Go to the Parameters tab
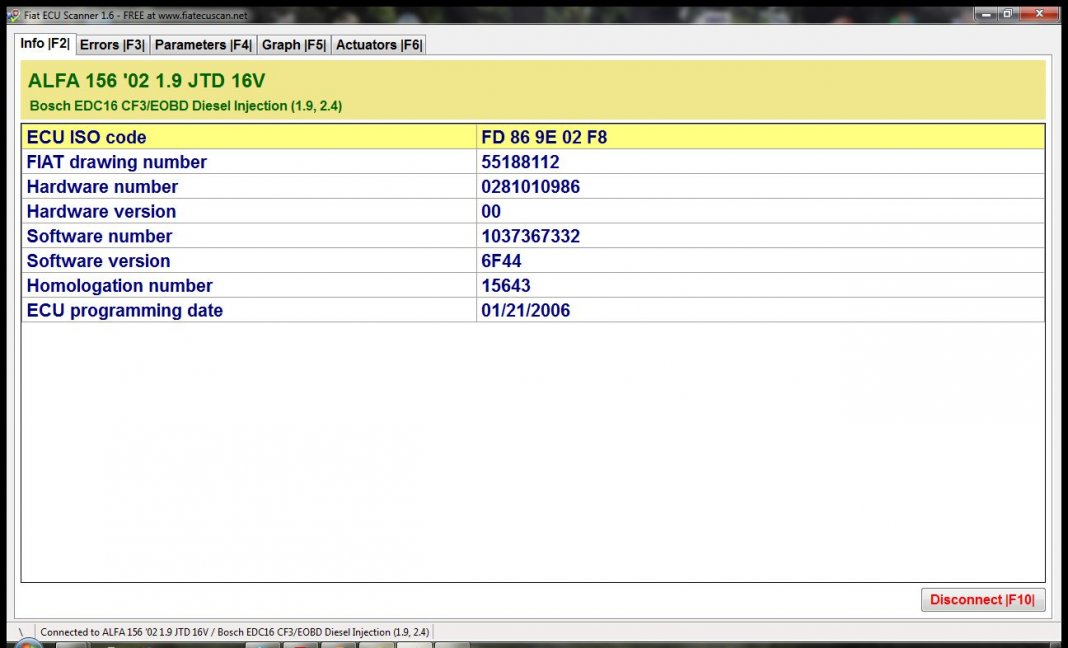This screenshot has width=1068, height=648. 203,45
